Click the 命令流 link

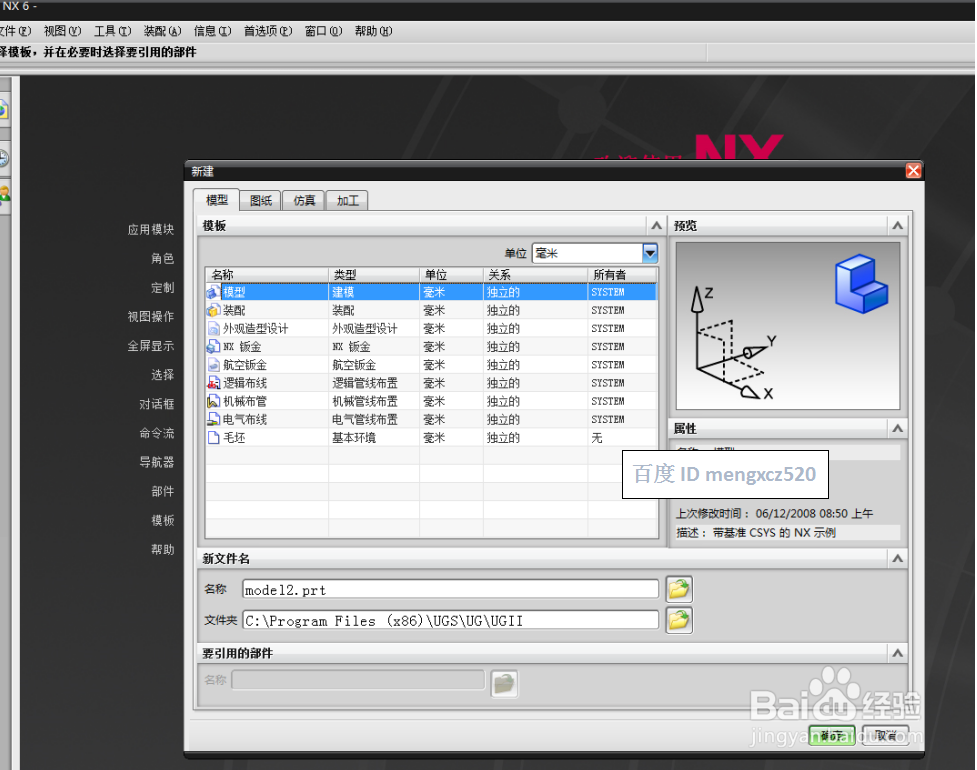[156, 433]
